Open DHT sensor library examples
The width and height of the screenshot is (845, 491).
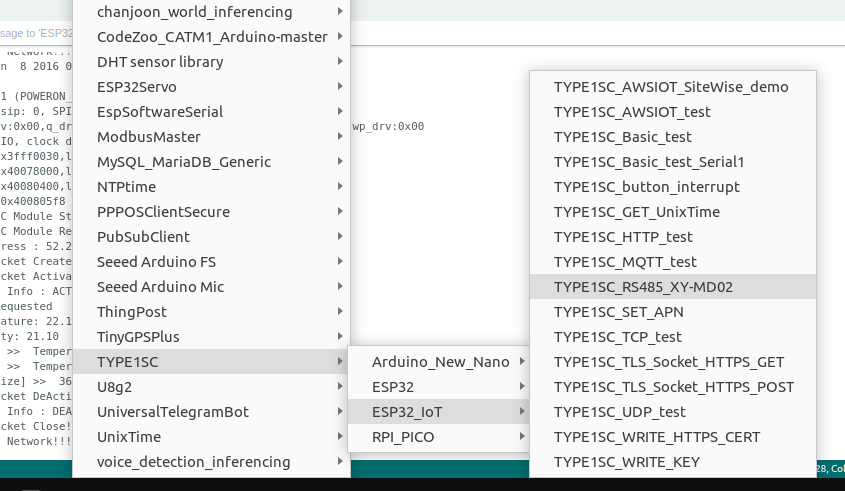tap(211, 62)
